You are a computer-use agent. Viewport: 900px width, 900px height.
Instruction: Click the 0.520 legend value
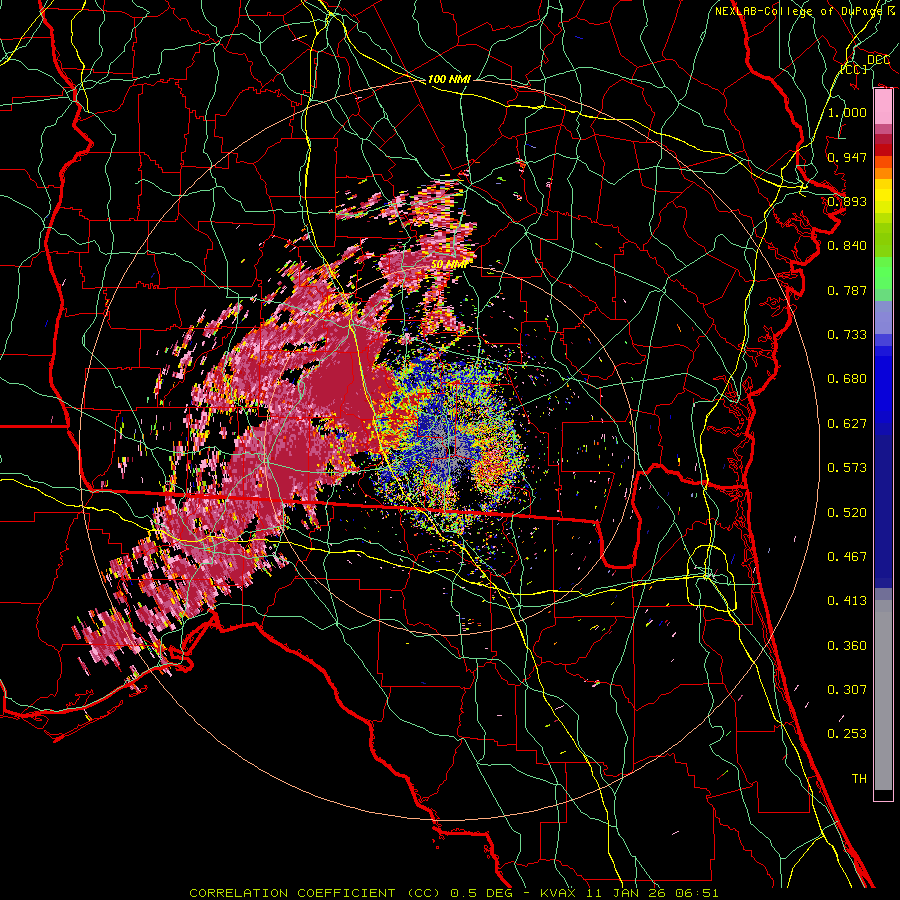847,513
